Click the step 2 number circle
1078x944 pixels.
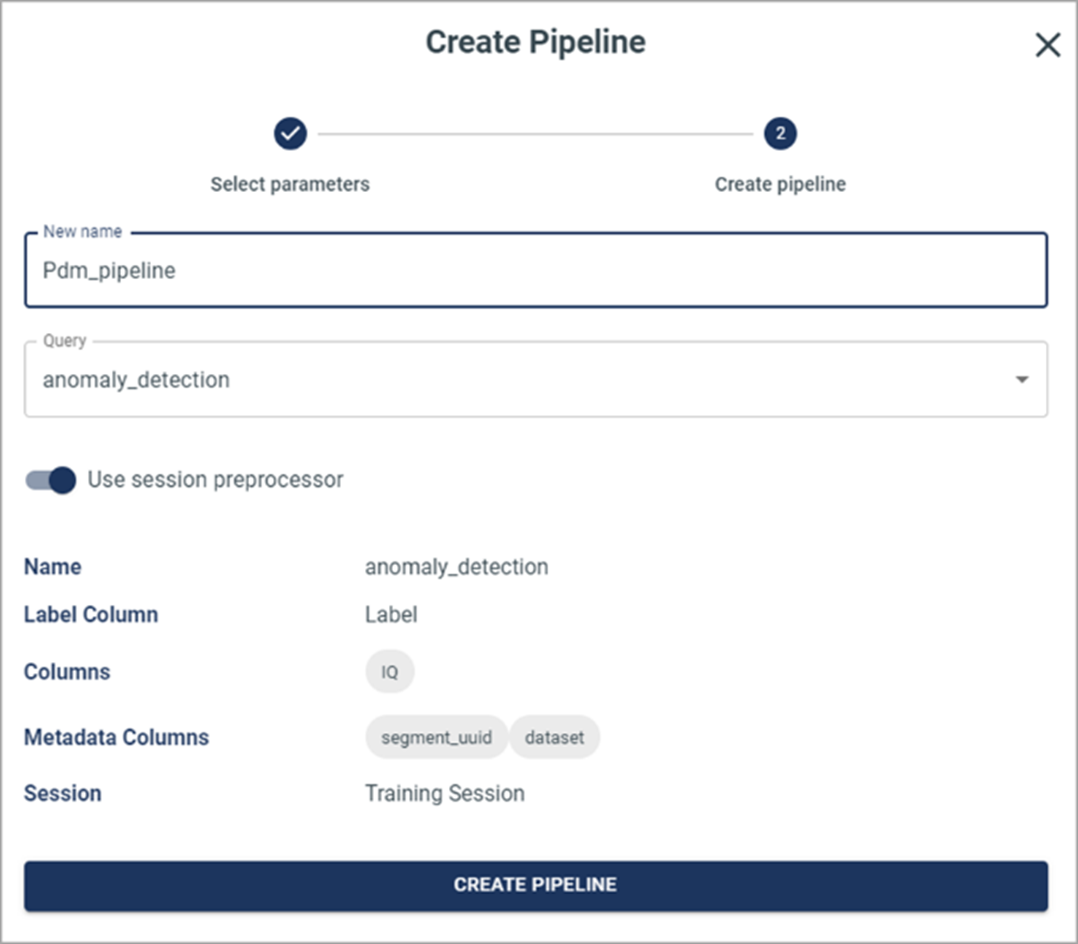(780, 133)
